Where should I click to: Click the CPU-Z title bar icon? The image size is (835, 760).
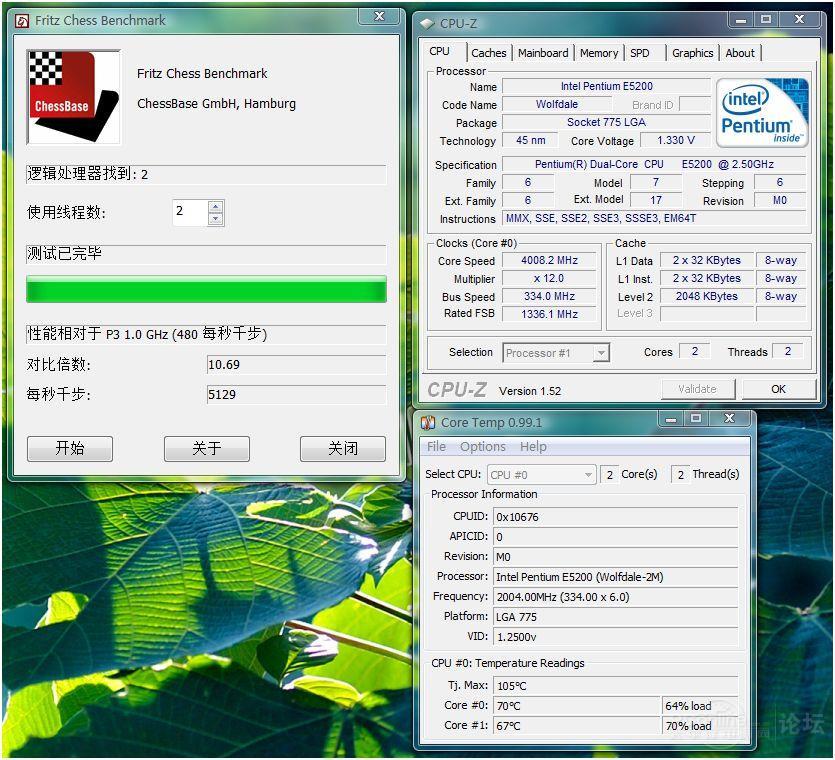point(427,24)
